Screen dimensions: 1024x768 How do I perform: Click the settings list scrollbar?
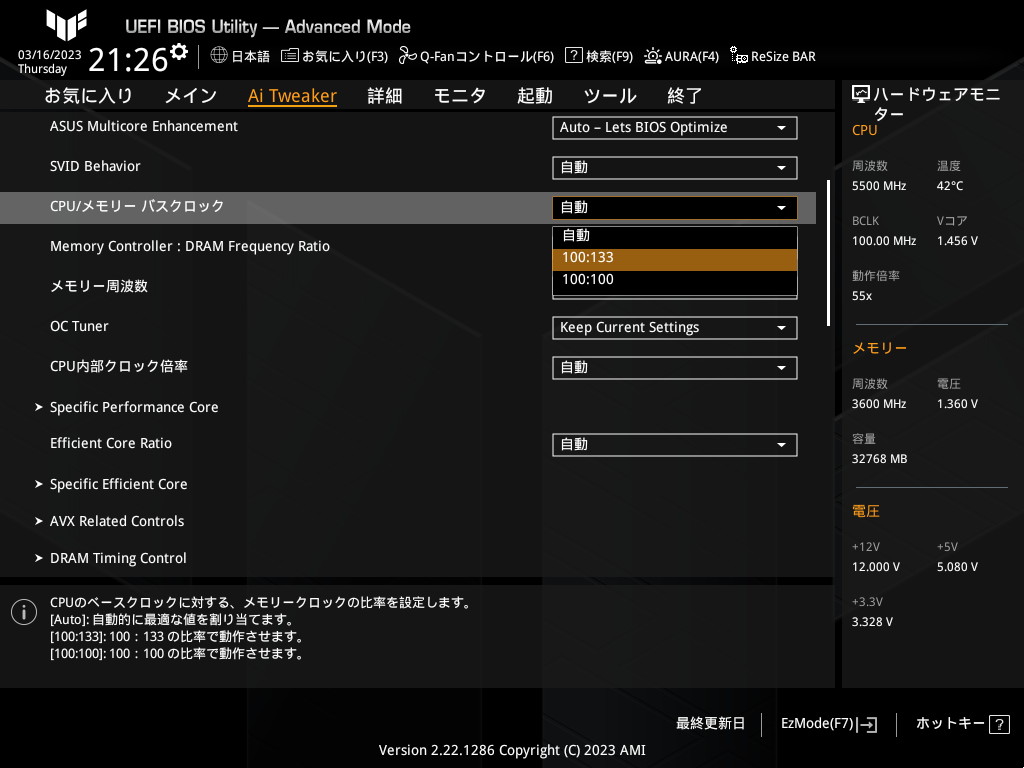pyautogui.click(x=829, y=253)
